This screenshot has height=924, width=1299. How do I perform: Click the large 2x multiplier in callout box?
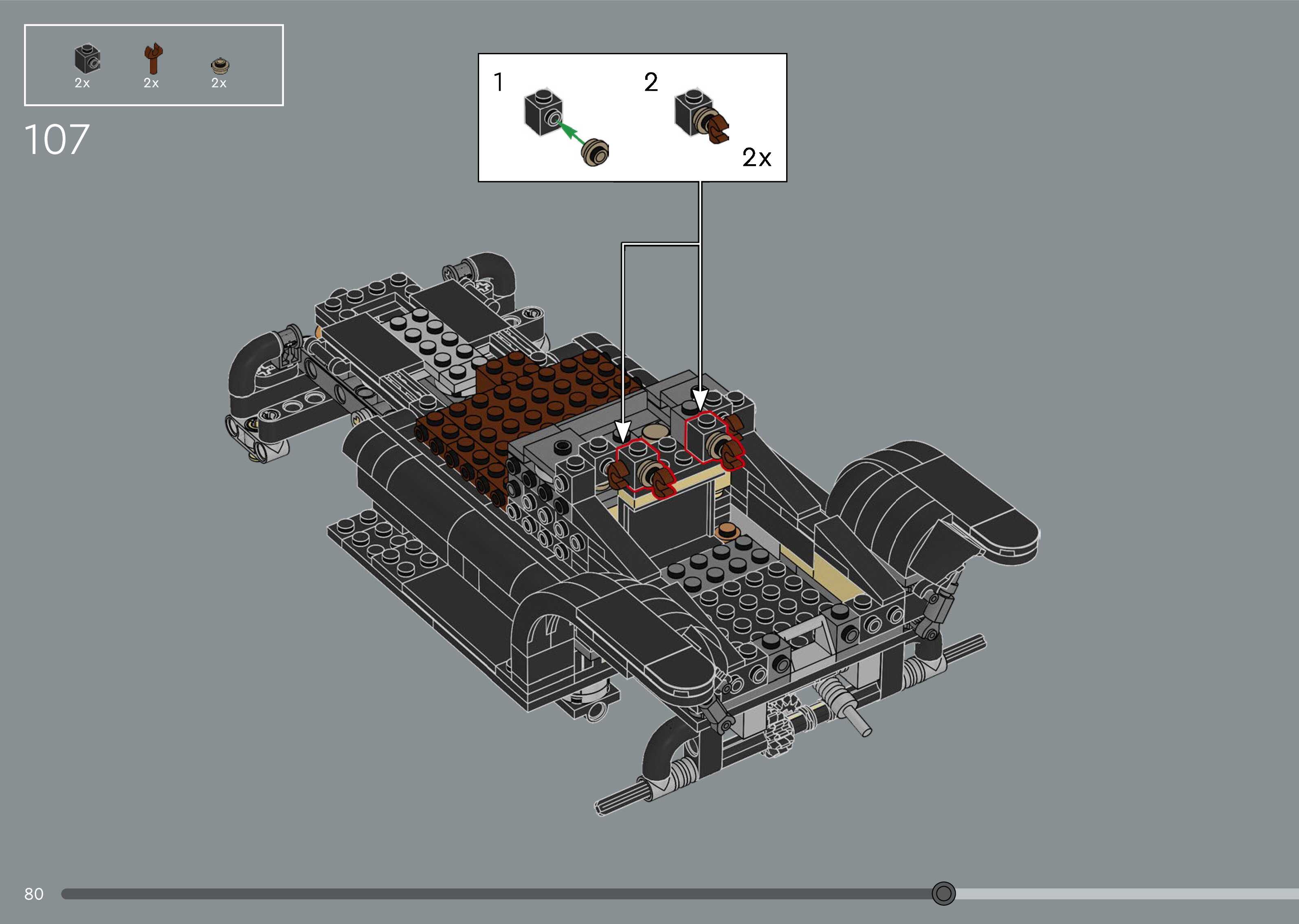pyautogui.click(x=756, y=158)
